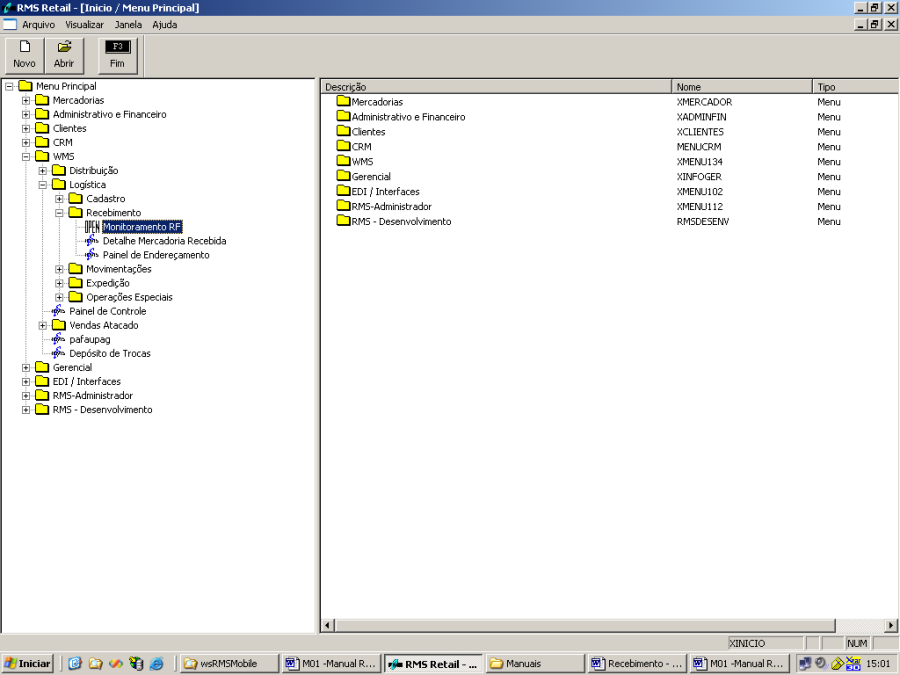Click Depósito de Trocas program icon
Viewport: 900px width, 675px height.
tap(59, 354)
